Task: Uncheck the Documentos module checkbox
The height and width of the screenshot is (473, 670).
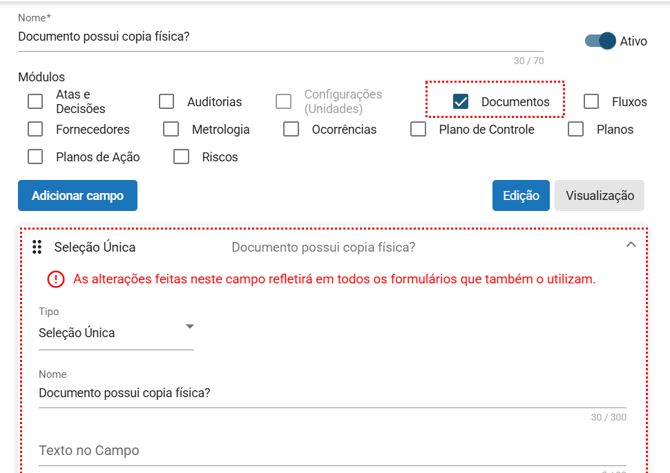Action: [460, 101]
